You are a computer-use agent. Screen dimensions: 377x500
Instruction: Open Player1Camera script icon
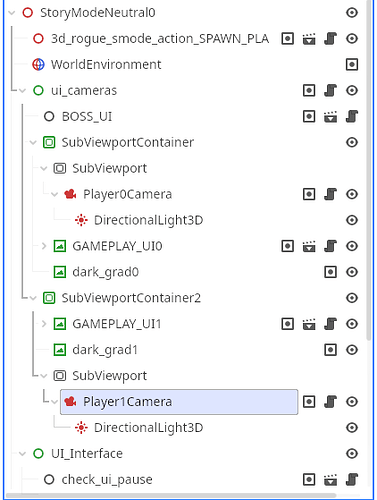point(330,402)
